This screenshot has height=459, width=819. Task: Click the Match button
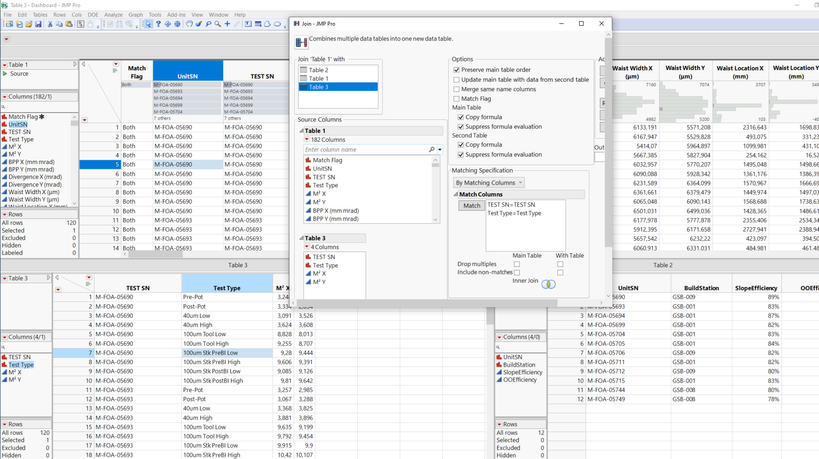[471, 206]
